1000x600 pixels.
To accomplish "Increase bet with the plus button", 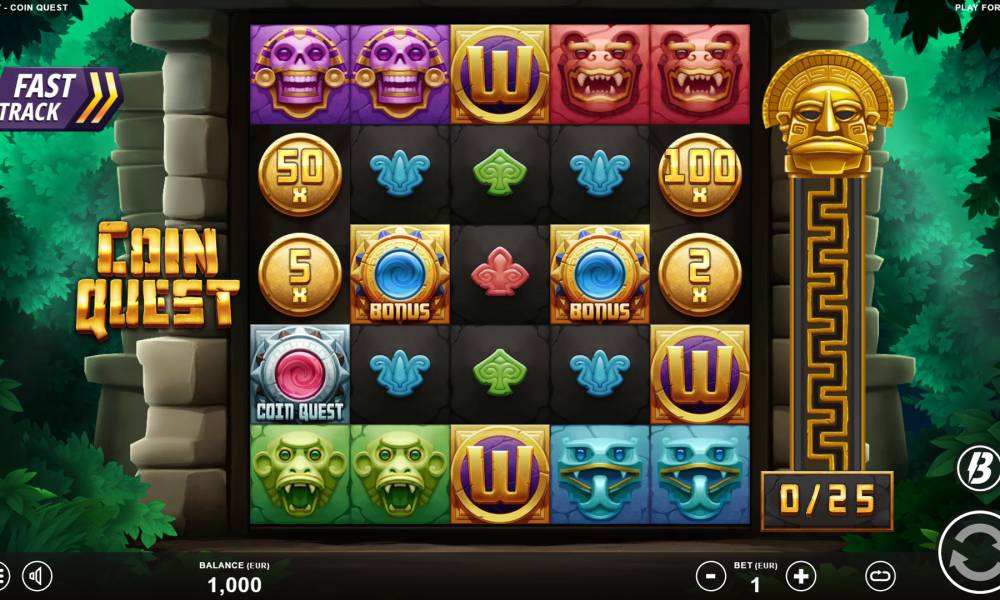I will [801, 576].
